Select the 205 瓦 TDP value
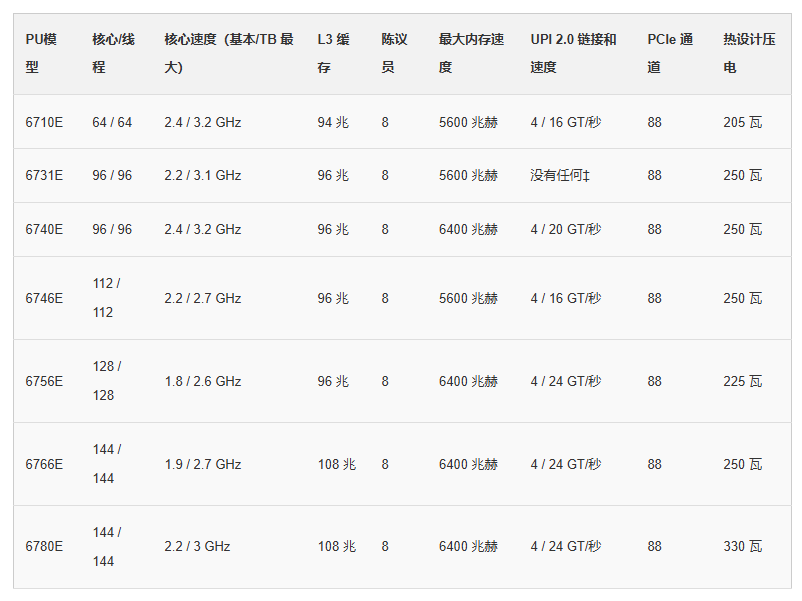 (743, 122)
